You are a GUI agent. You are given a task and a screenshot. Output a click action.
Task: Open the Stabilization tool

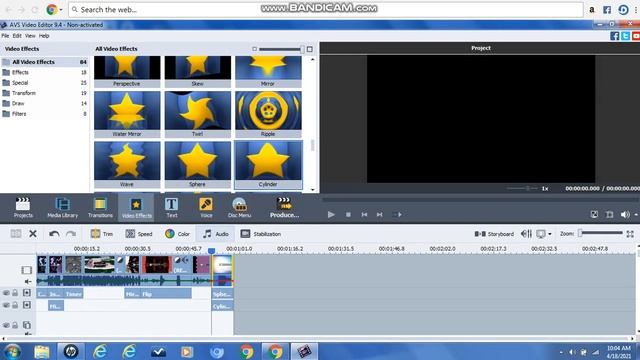(x=261, y=234)
